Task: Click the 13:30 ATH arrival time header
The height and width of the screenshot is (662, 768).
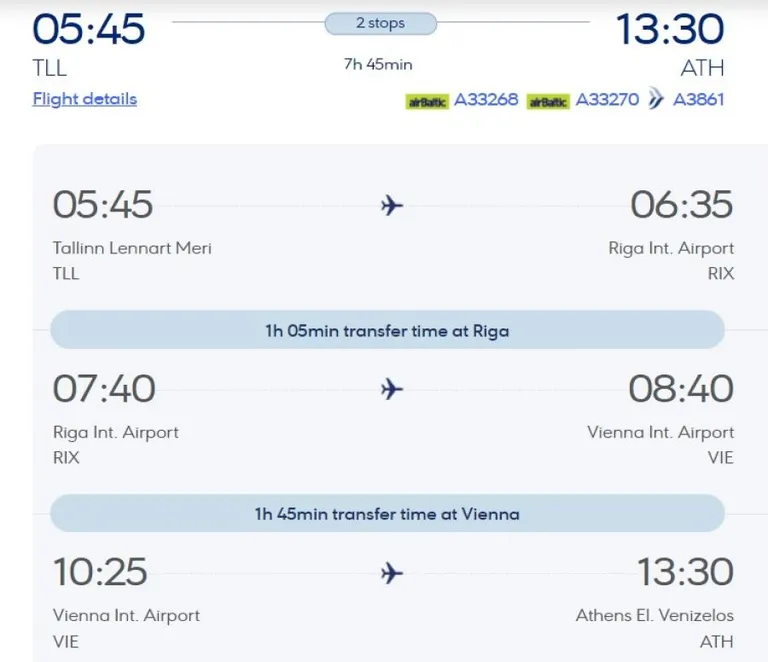Action: pos(670,29)
